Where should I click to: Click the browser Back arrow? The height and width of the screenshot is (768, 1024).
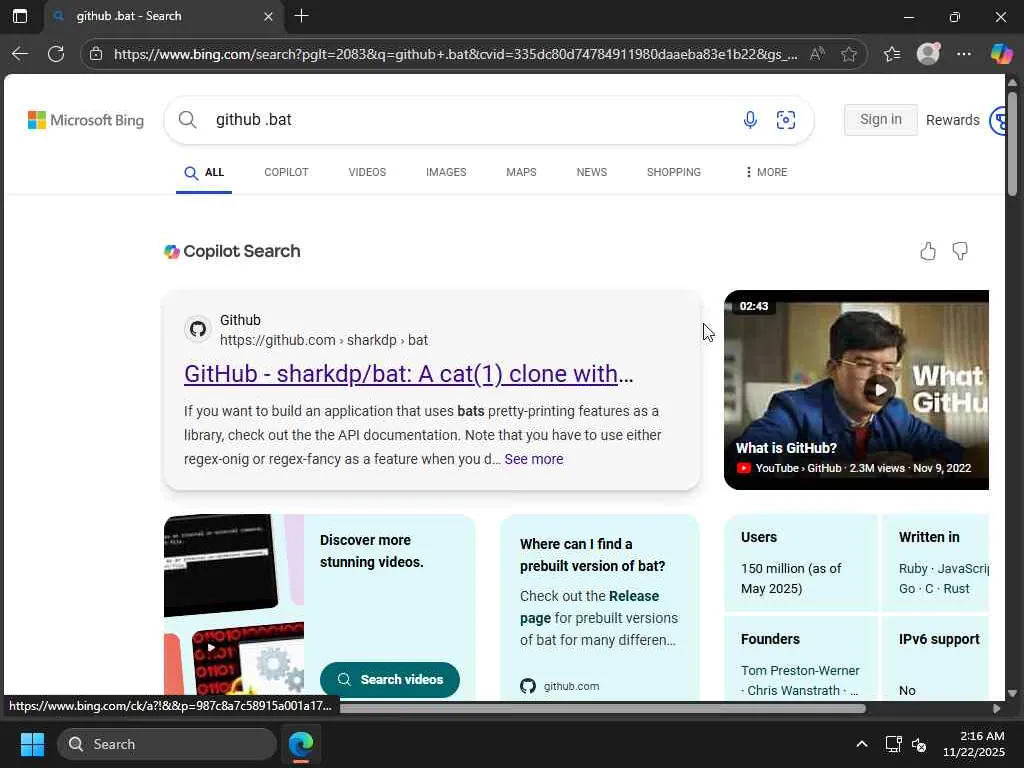[20, 54]
